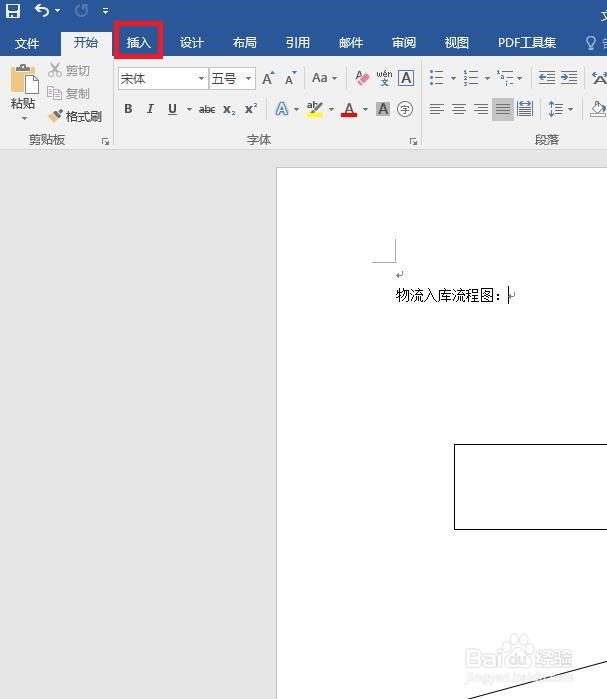Open the underline style dropdown arrow
Image resolution: width=607 pixels, height=699 pixels.
coord(189,109)
